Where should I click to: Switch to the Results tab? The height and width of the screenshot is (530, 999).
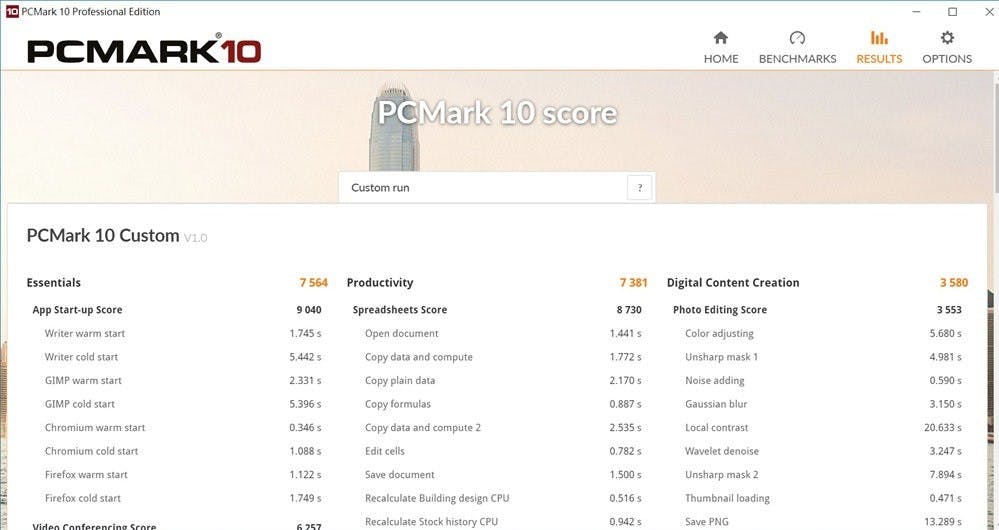click(x=879, y=47)
